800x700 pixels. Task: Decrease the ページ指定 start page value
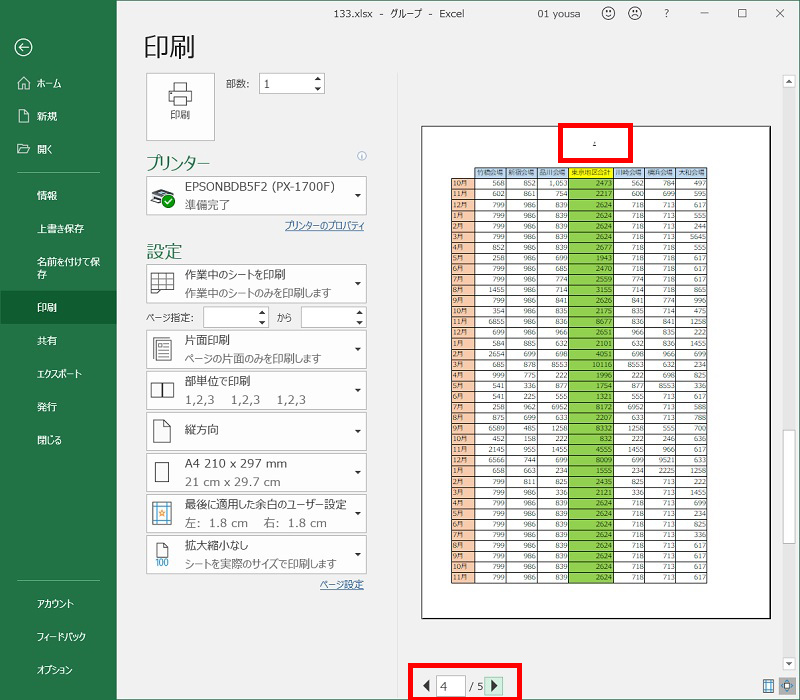[262, 322]
